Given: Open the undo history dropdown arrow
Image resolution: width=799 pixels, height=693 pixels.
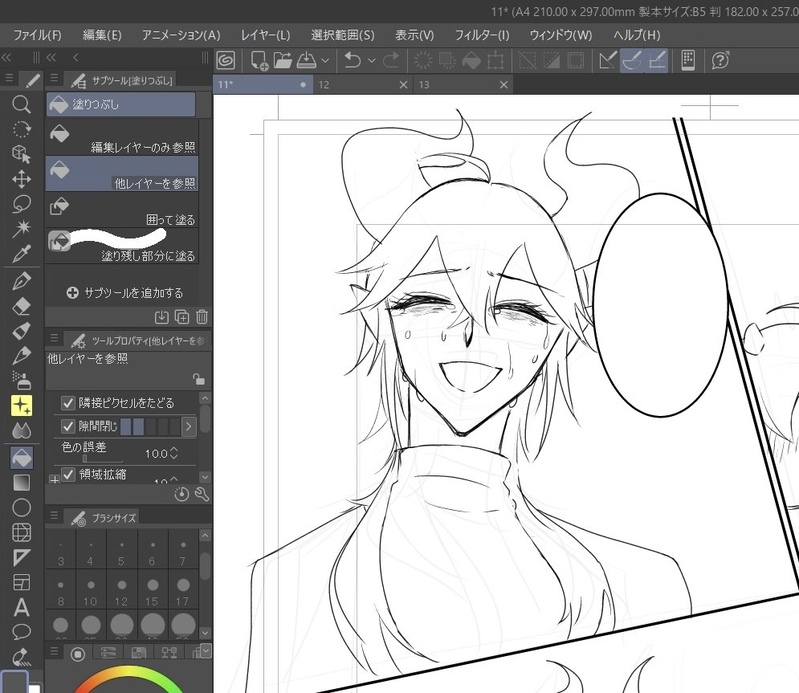Looking at the screenshot, I should [371, 61].
